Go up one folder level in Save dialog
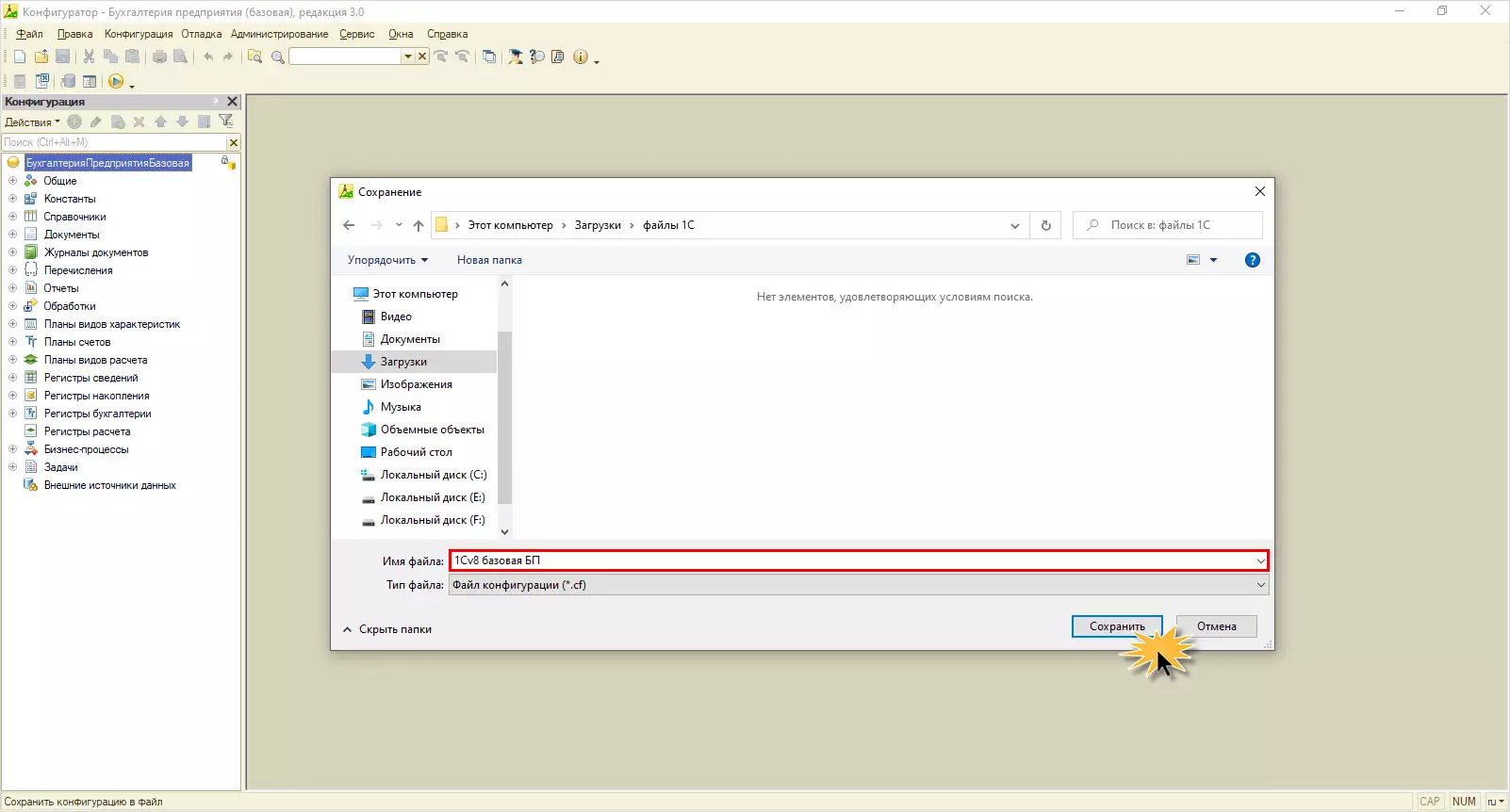1510x812 pixels. point(419,225)
